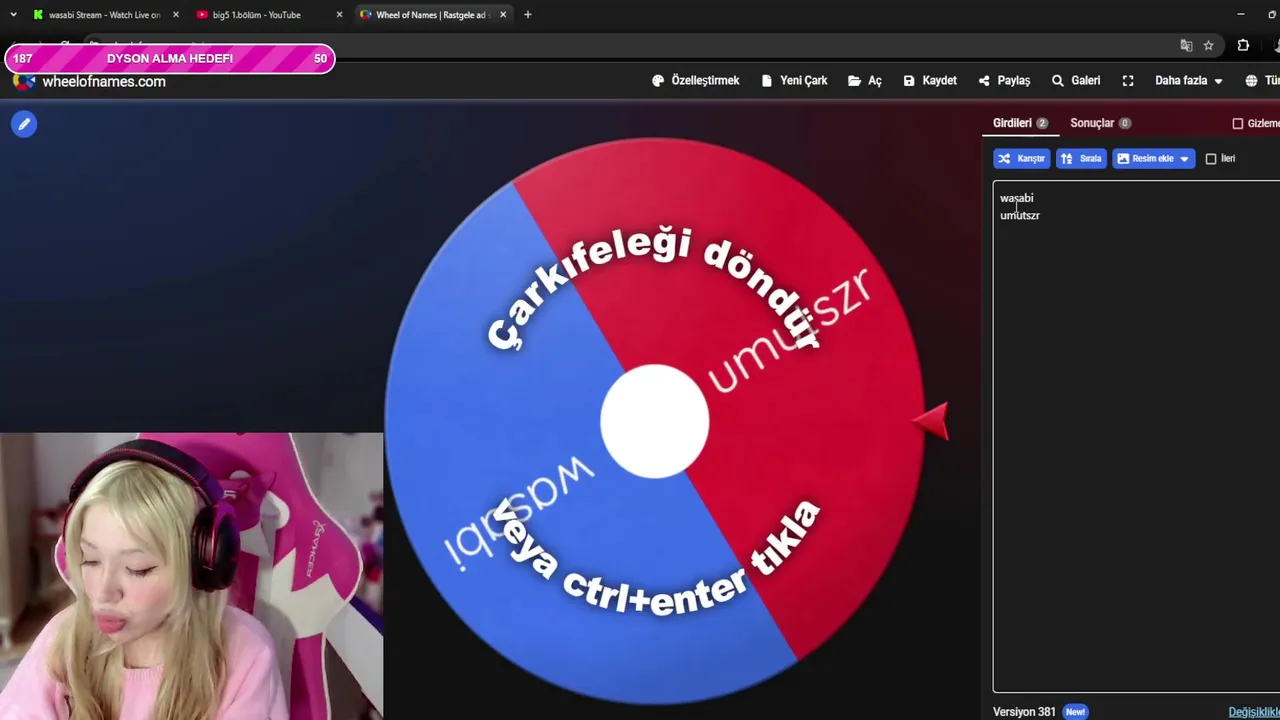
Task: Click the Dyson alma hedefi goal bar
Action: click(170, 59)
